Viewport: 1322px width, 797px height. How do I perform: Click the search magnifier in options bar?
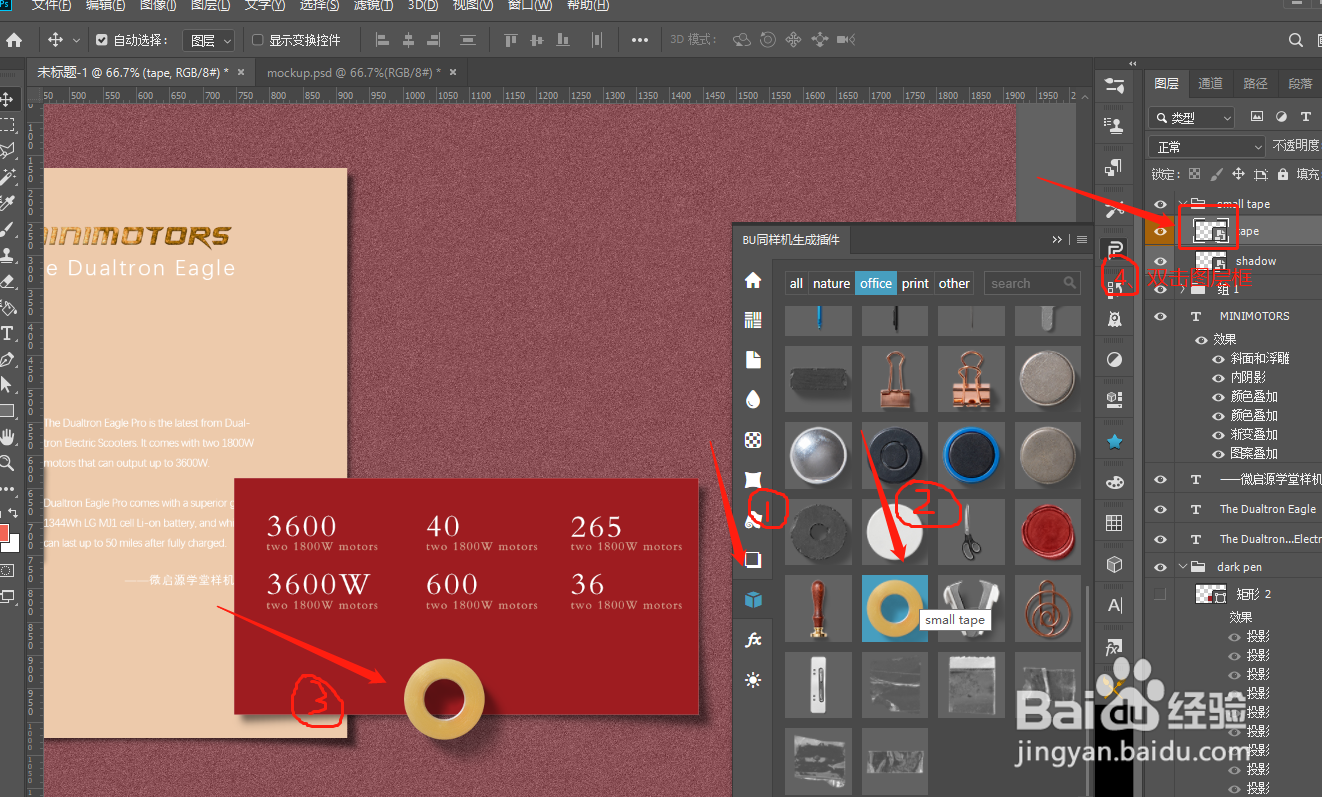tap(1296, 40)
